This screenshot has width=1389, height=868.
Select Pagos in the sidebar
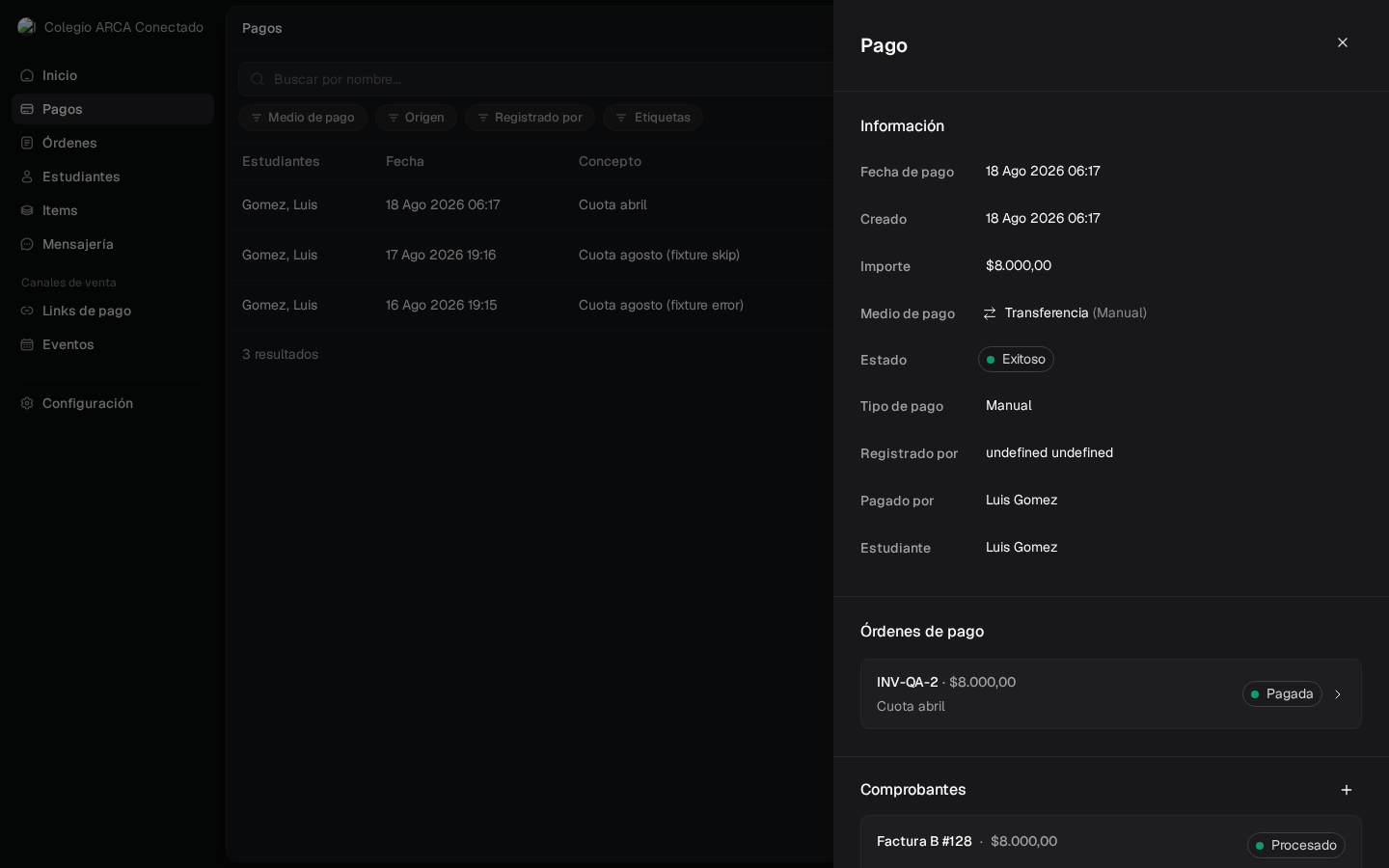113,109
